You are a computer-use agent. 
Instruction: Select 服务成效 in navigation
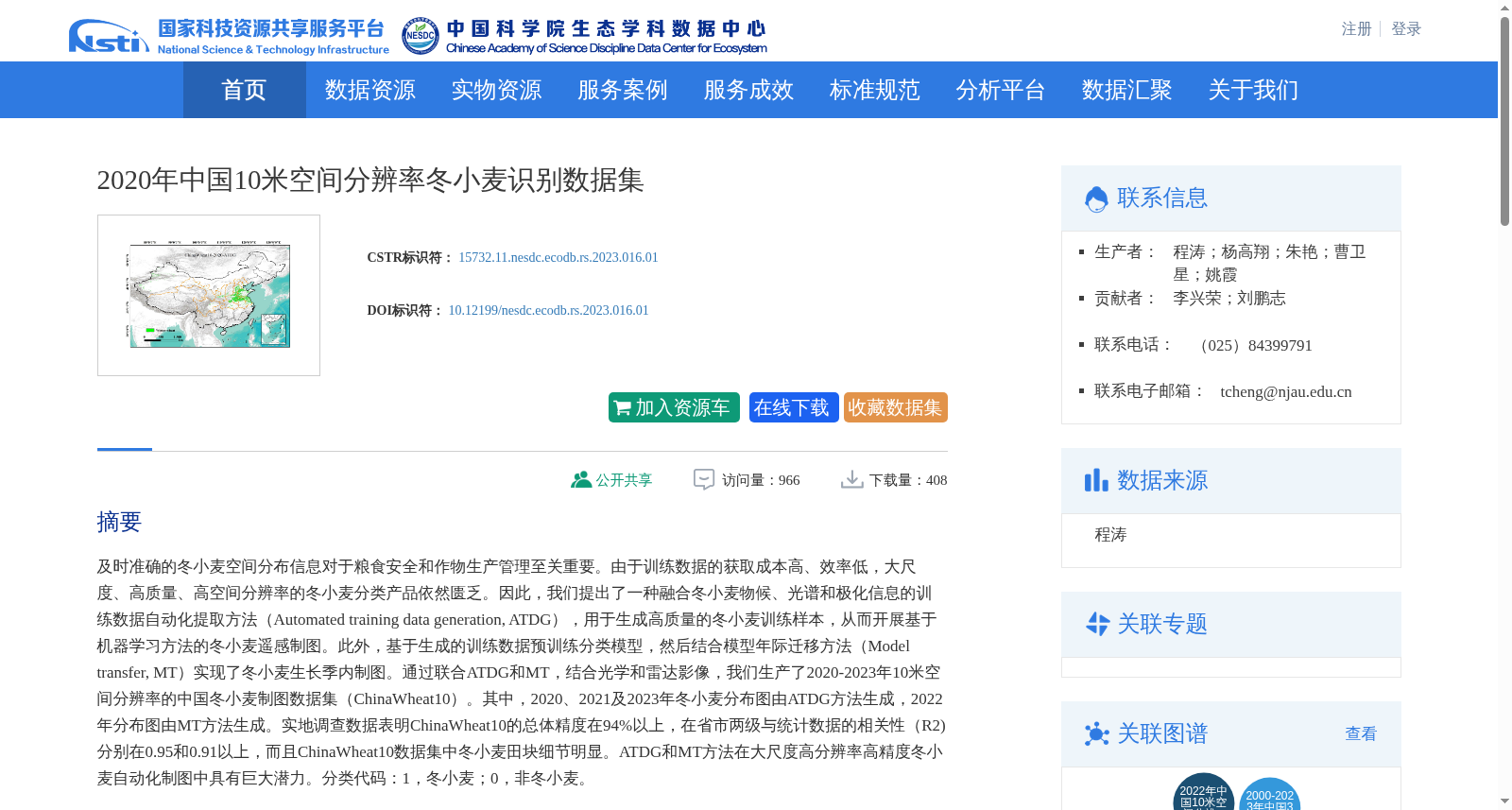748,90
